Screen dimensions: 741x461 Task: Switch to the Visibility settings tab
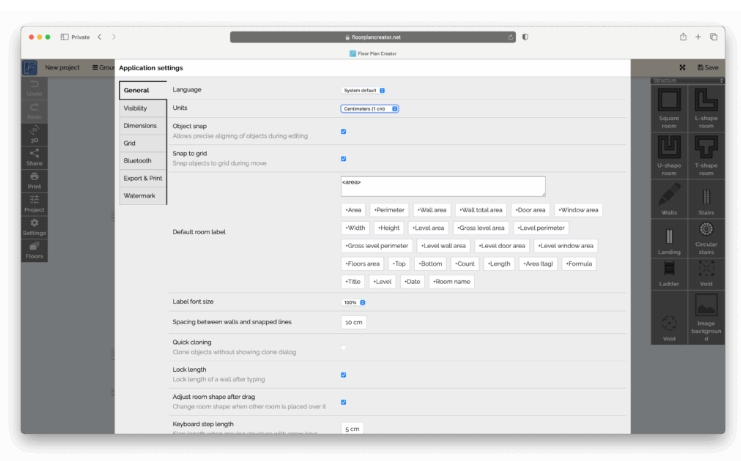pyautogui.click(x=135, y=108)
